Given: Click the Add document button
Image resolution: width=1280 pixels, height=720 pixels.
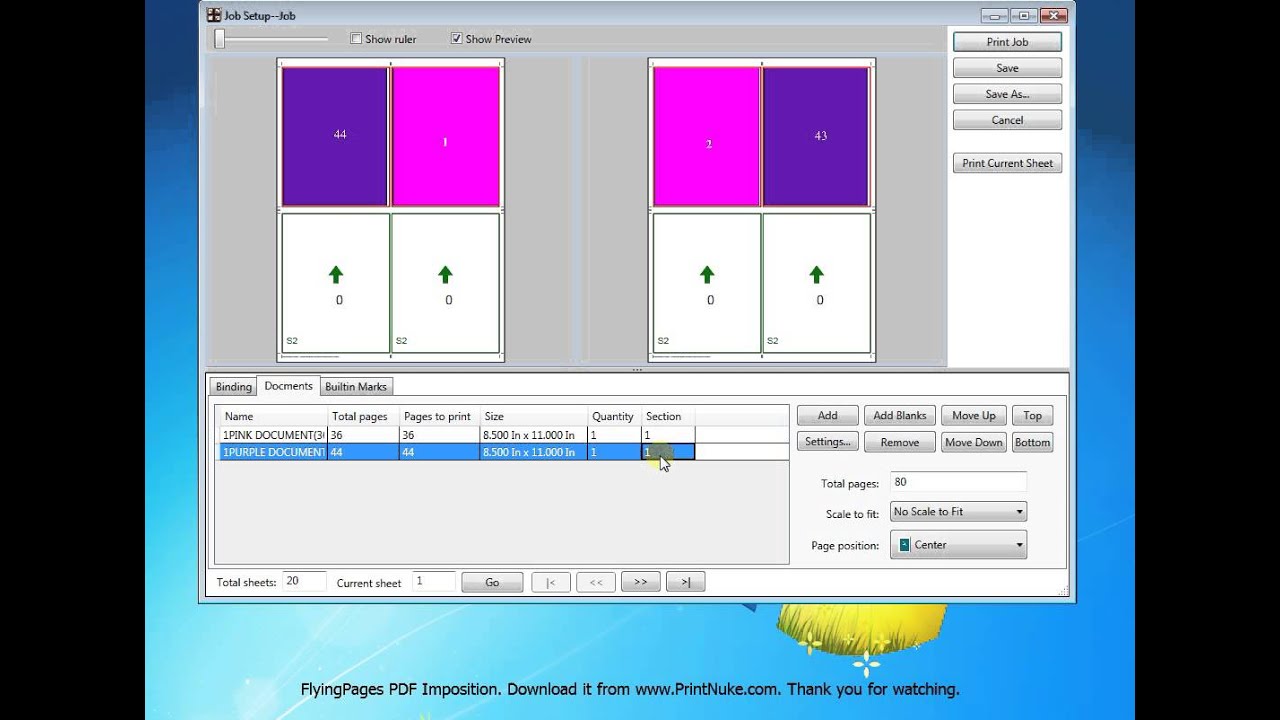Looking at the screenshot, I should coord(827,416).
